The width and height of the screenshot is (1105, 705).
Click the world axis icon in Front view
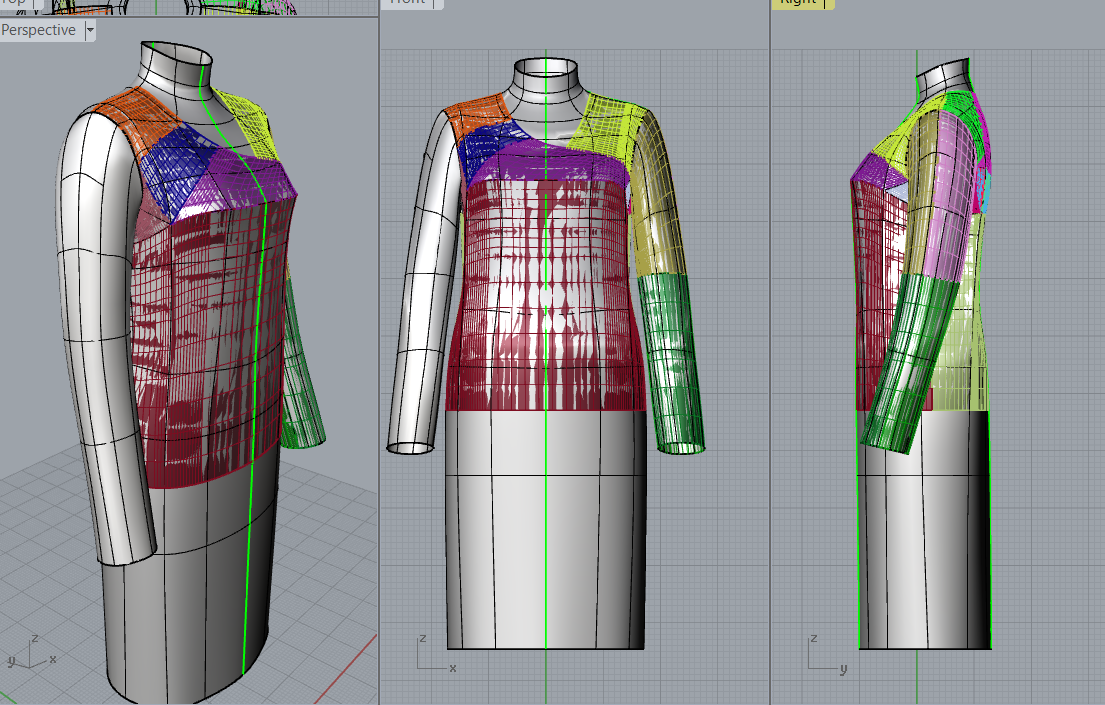431,655
